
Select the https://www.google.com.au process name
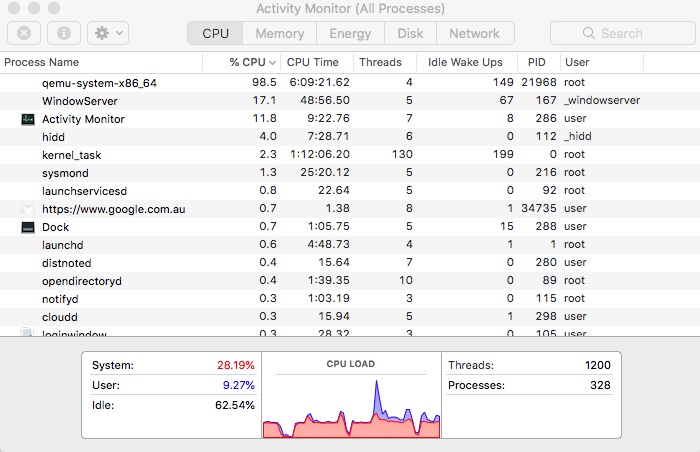click(113, 209)
